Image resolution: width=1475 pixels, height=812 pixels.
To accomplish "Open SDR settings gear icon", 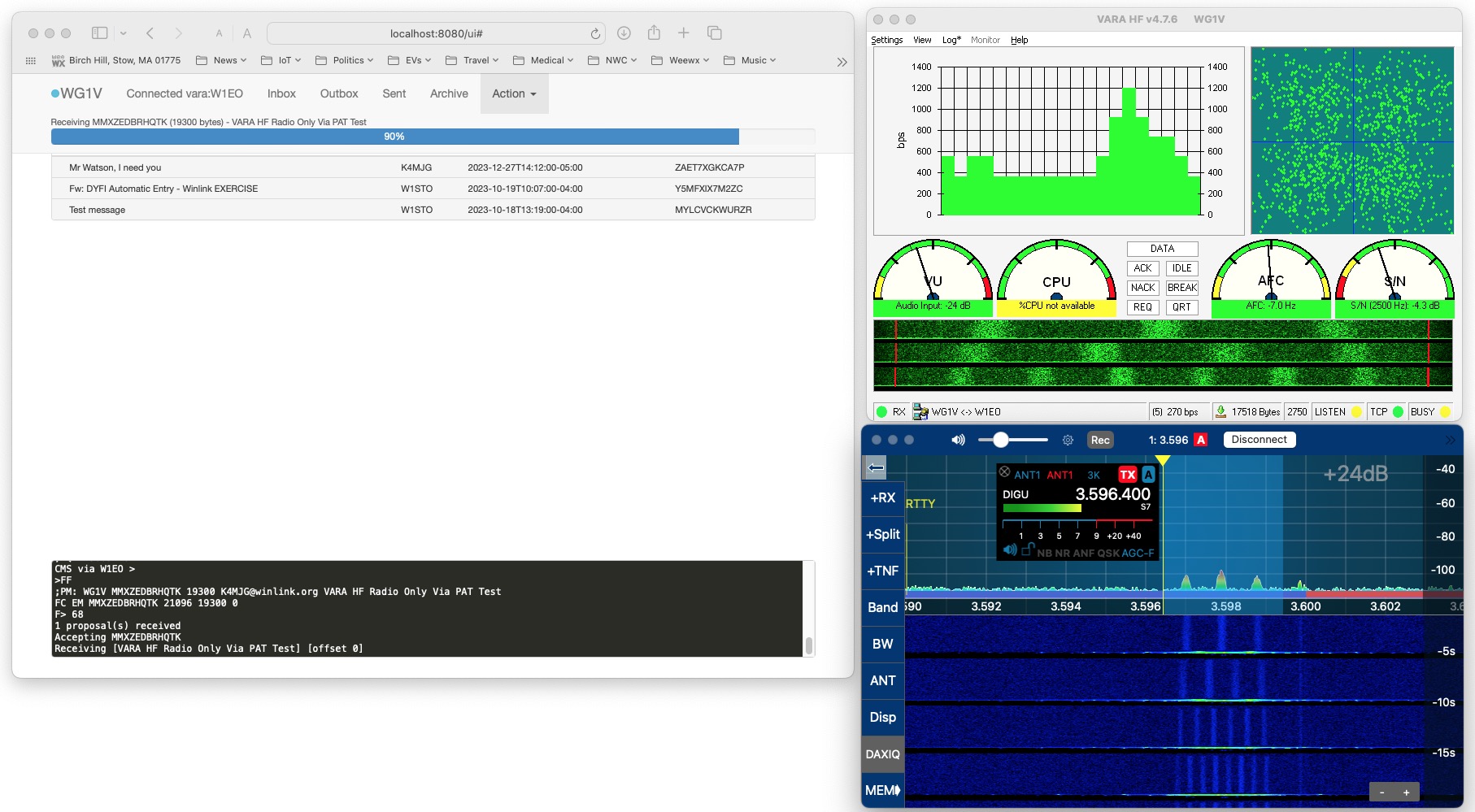I will [x=1068, y=440].
